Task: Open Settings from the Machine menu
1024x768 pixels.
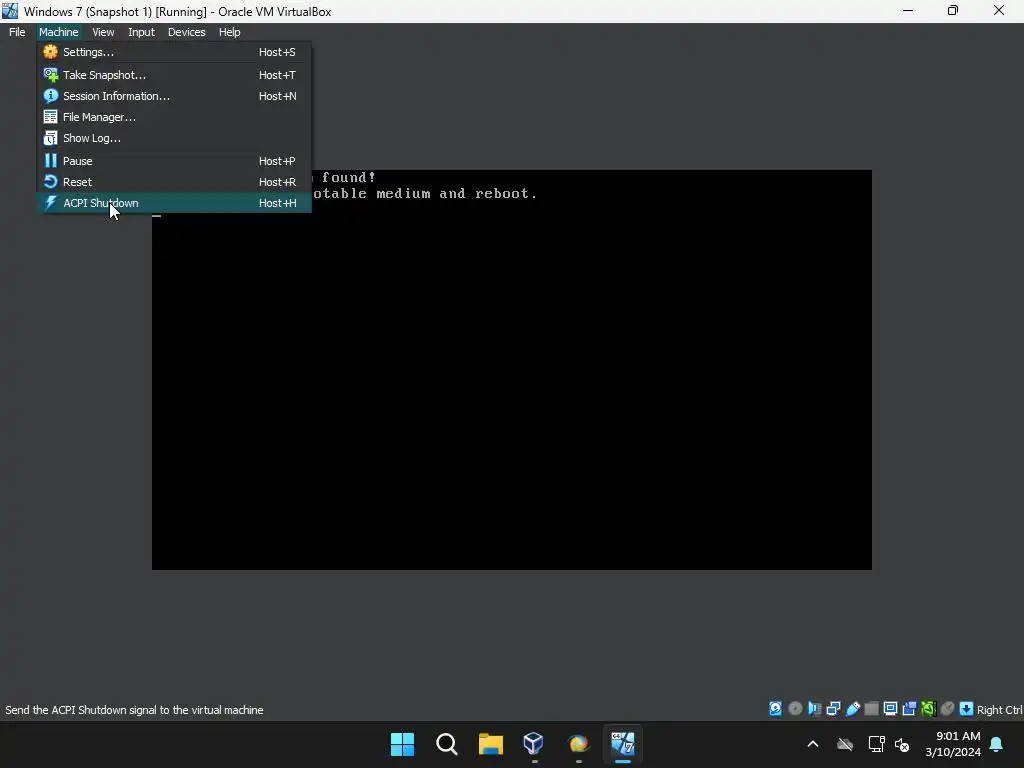Action: tap(174, 52)
